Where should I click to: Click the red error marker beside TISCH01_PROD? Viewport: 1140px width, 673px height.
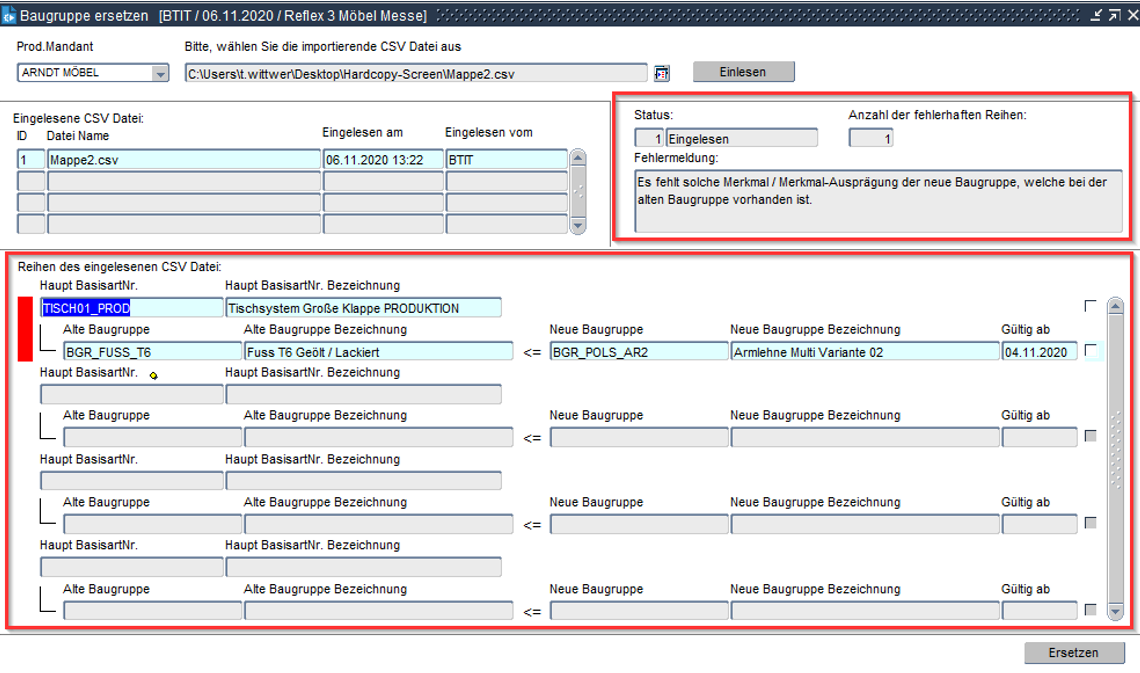(x=26, y=329)
